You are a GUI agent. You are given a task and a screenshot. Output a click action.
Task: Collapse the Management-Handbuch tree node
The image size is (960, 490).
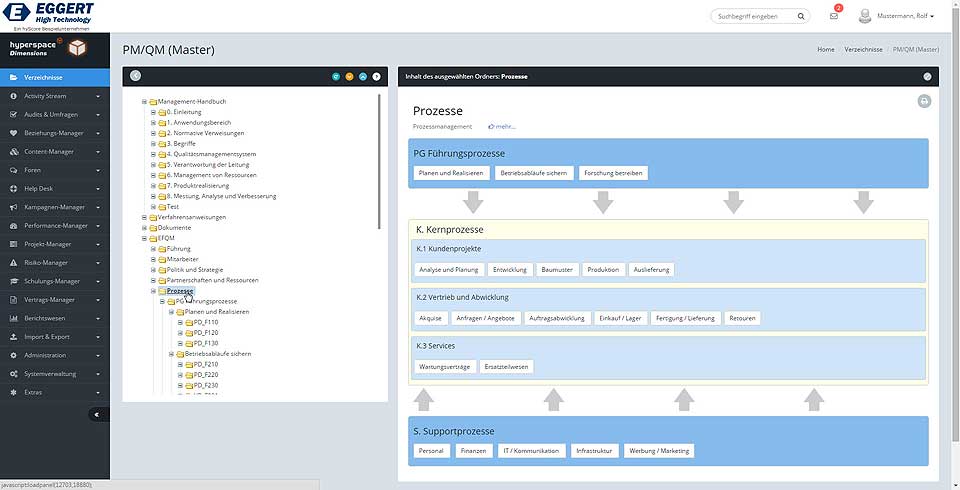click(x=145, y=102)
